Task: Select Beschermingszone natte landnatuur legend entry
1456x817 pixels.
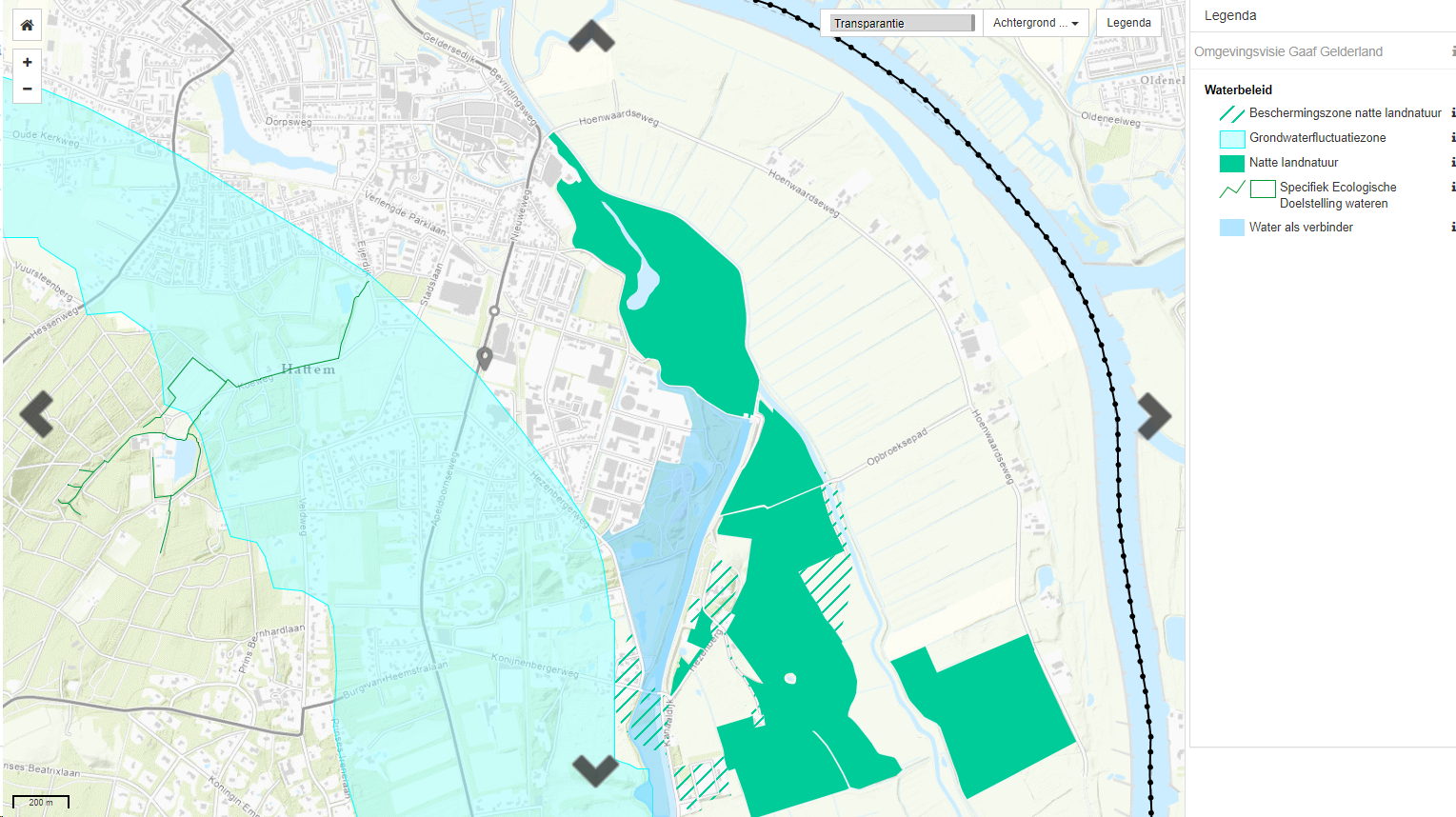Action: tap(1345, 113)
